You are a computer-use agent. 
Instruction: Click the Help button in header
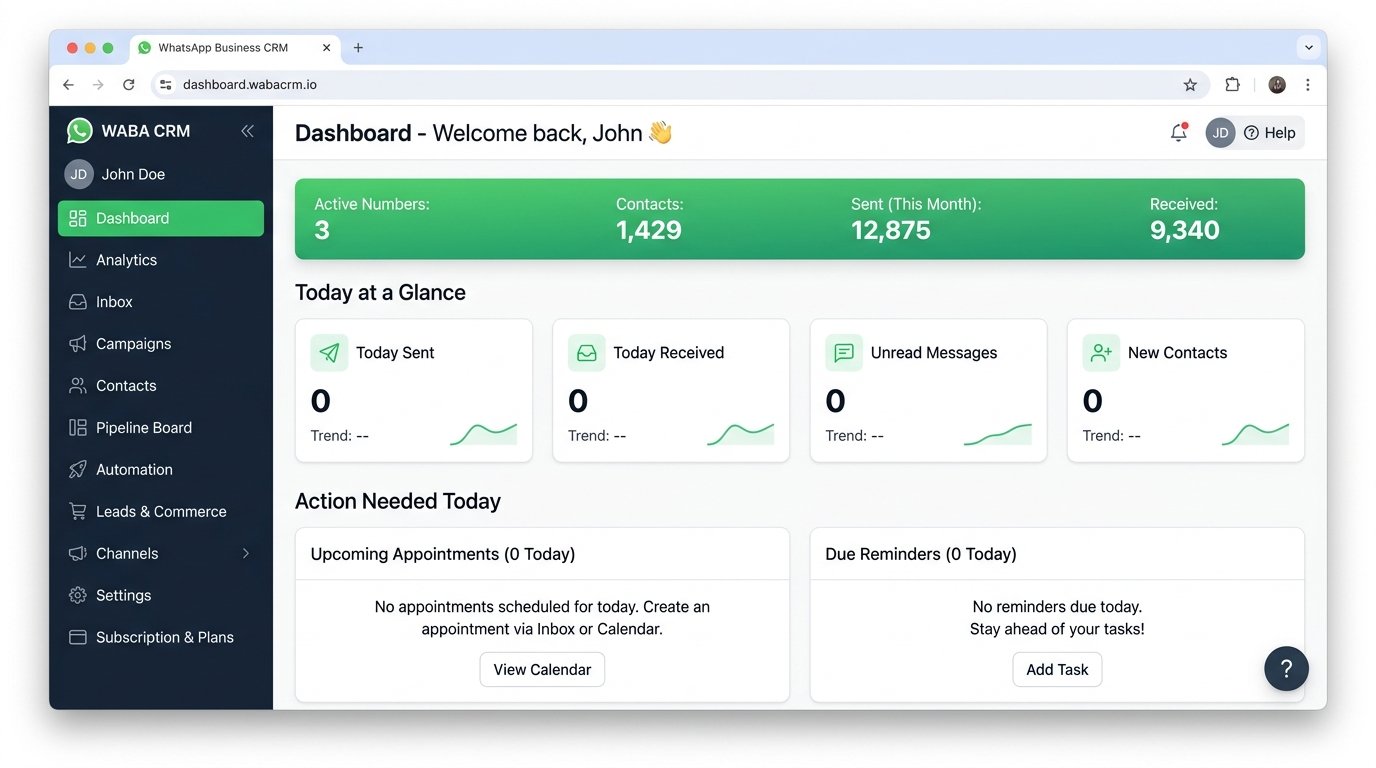[1270, 133]
